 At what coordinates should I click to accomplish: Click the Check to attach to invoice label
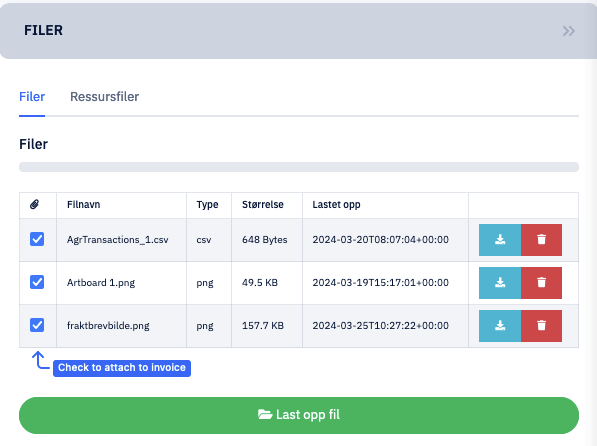click(122, 368)
